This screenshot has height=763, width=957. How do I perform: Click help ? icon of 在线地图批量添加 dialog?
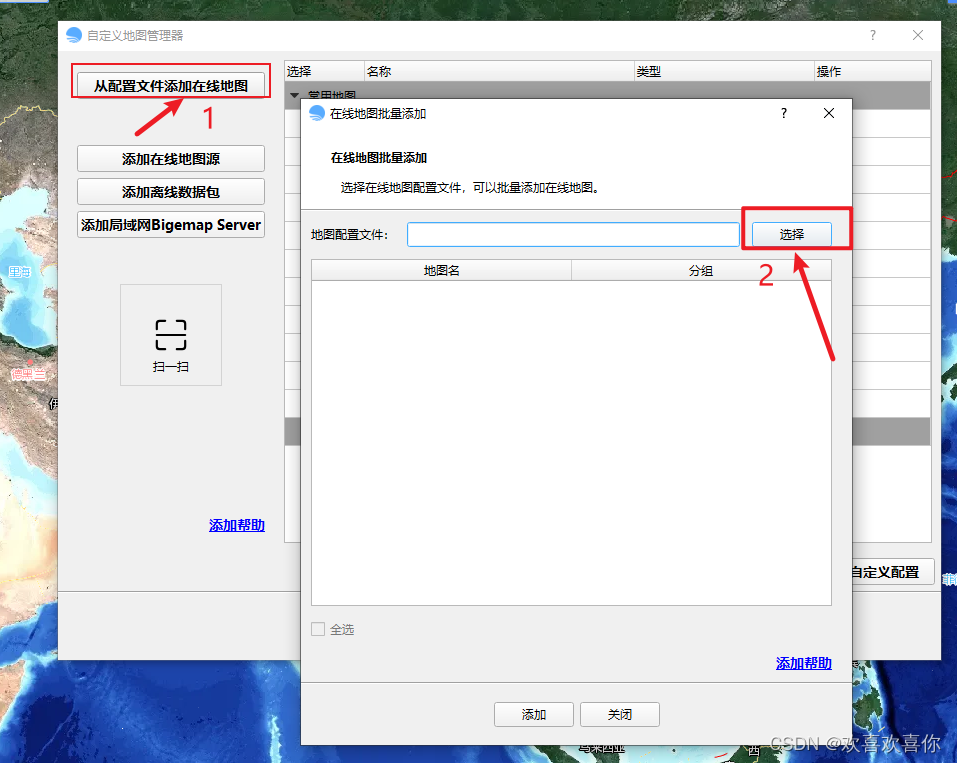coord(784,113)
